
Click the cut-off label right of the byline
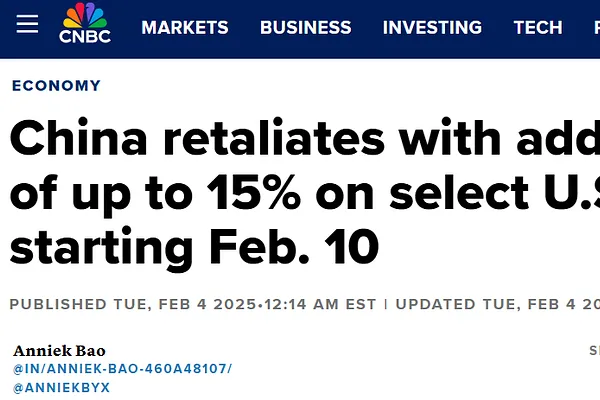(594, 351)
